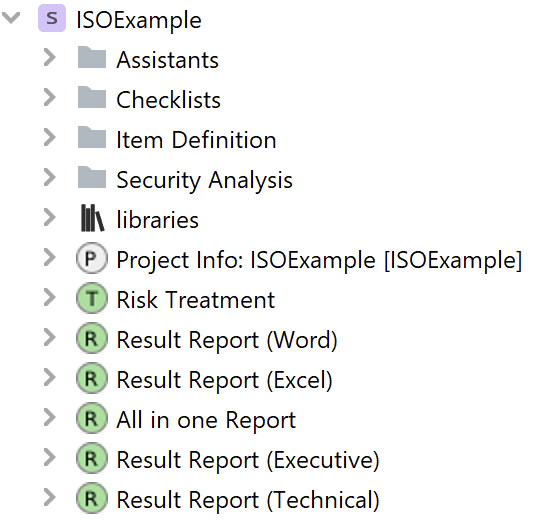Expand the Item Definition folder
The width and height of the screenshot is (534, 526).
[x=50, y=138]
